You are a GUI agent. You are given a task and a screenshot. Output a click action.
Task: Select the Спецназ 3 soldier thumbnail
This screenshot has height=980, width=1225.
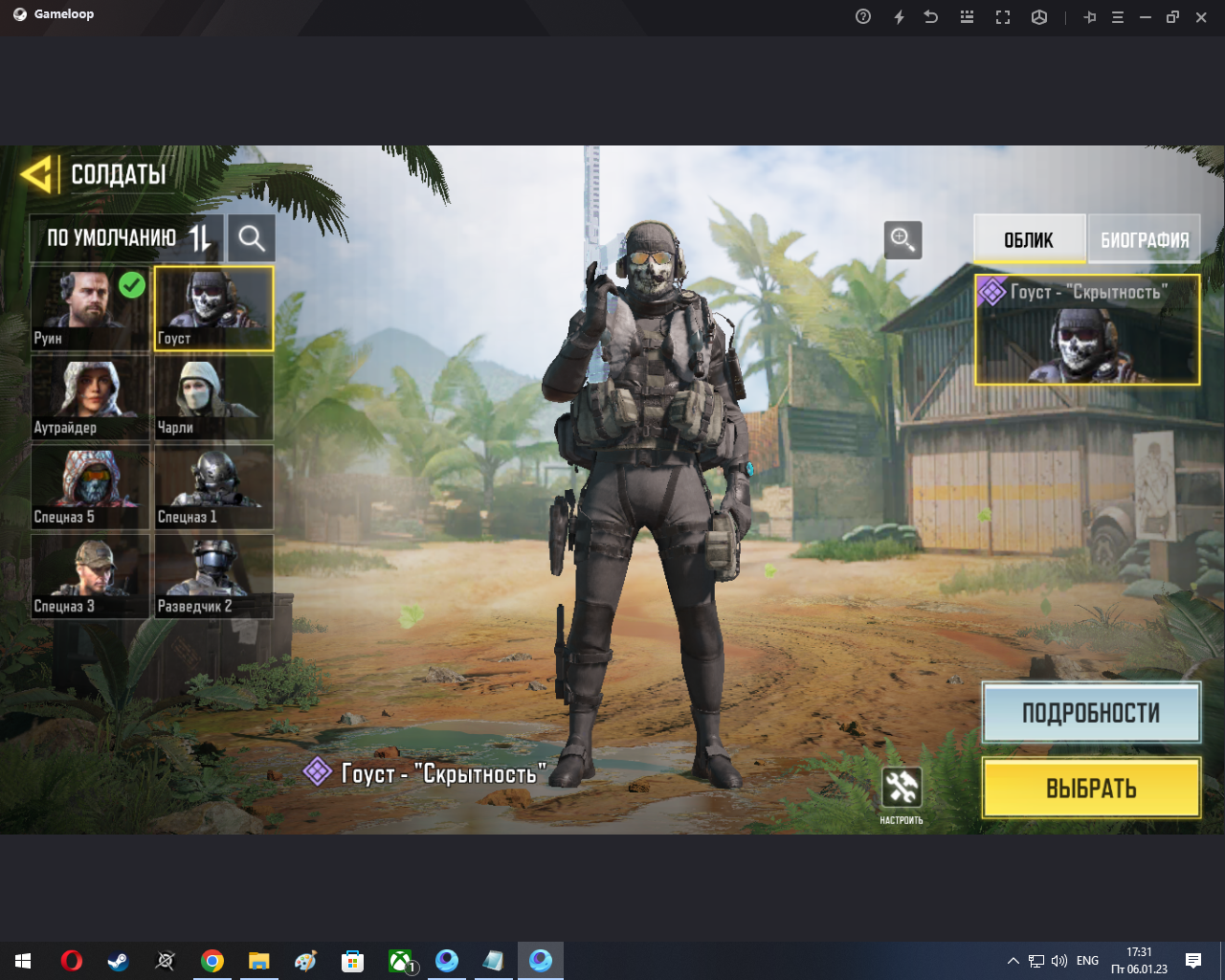tap(90, 576)
